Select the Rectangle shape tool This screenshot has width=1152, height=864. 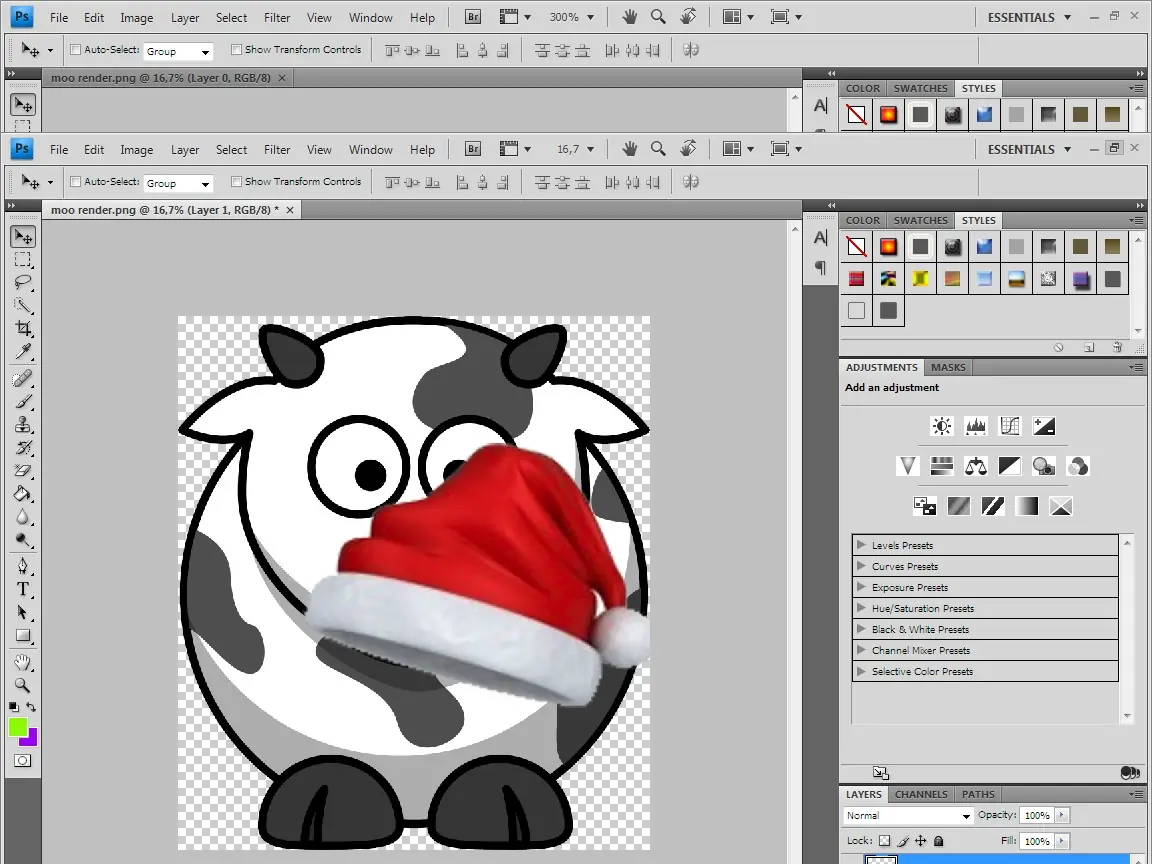click(x=23, y=636)
